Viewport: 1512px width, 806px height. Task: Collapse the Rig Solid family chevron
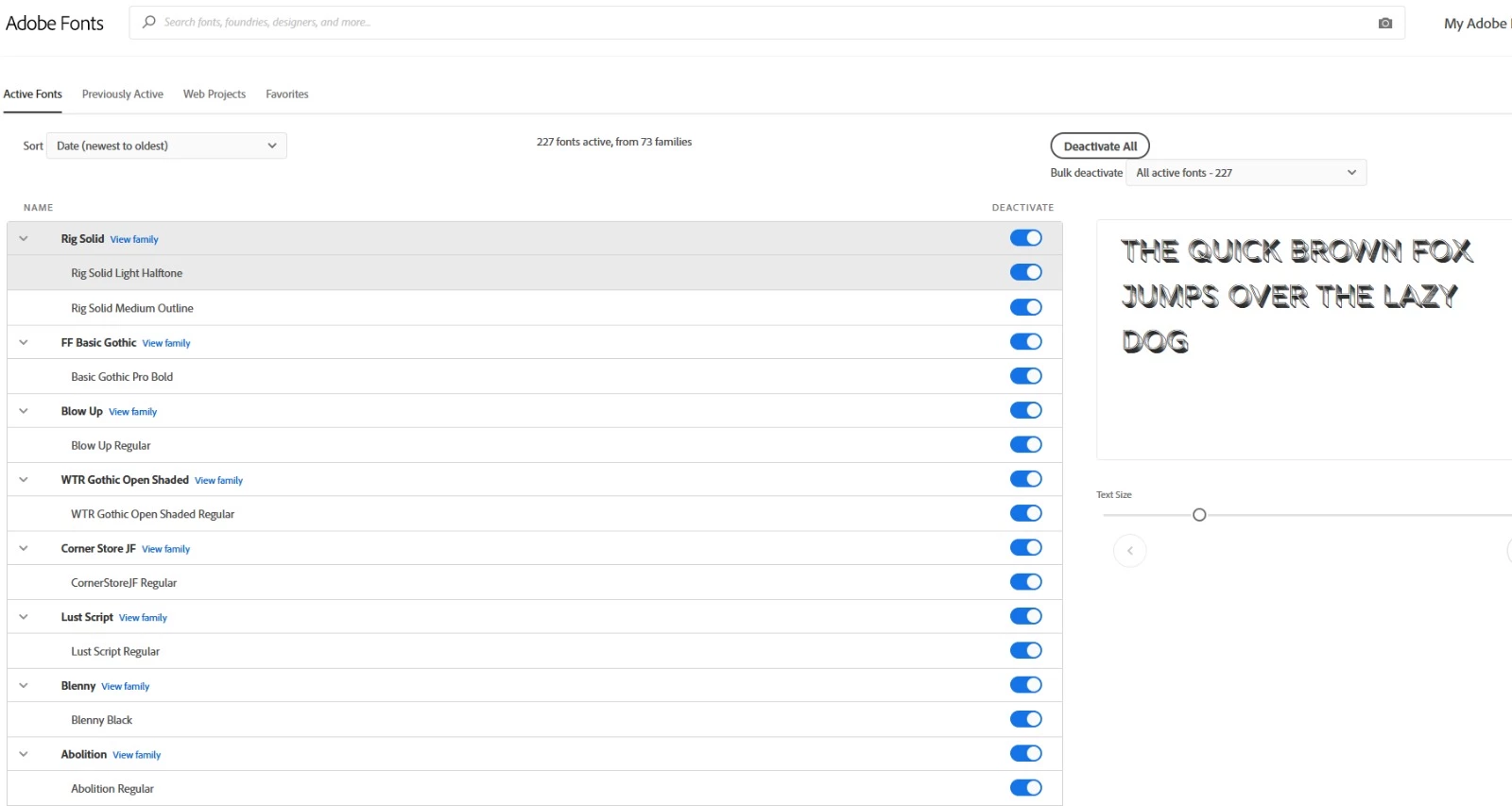pyautogui.click(x=24, y=239)
